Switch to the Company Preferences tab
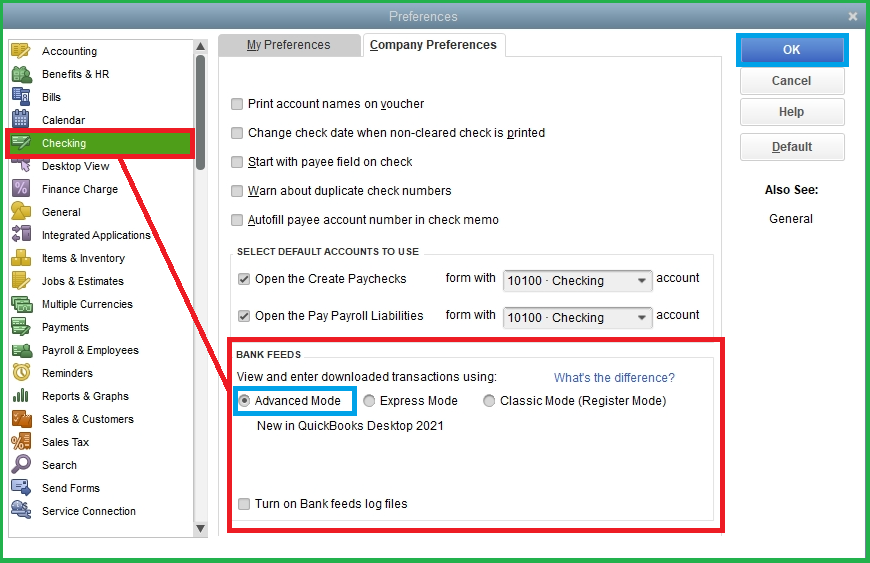The image size is (870, 563). click(433, 45)
